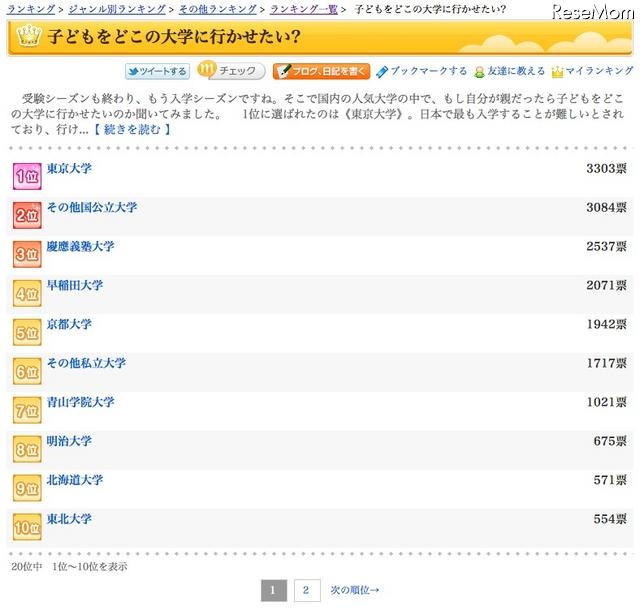Click the crown icon beside マイランキング
640x615 pixels.
click(557, 72)
